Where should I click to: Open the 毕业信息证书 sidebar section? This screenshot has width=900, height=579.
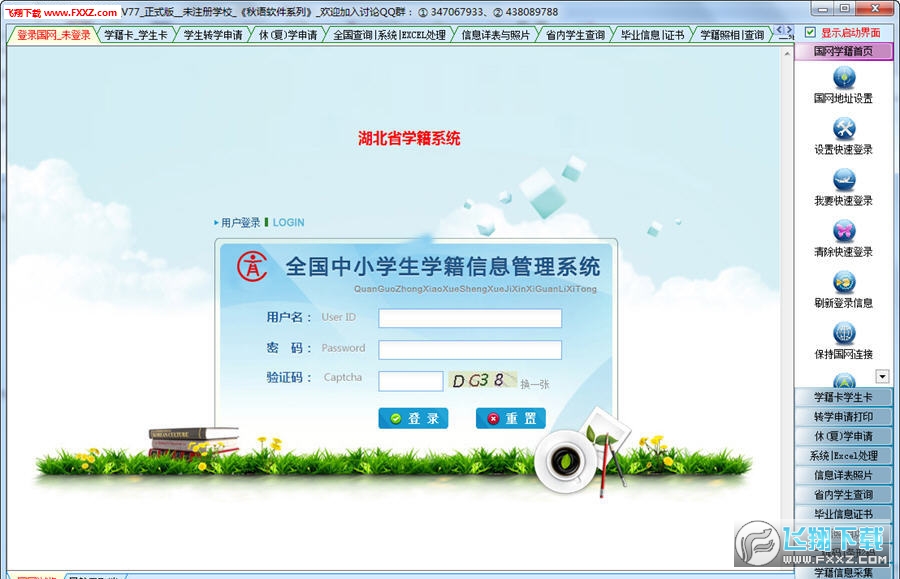point(843,514)
